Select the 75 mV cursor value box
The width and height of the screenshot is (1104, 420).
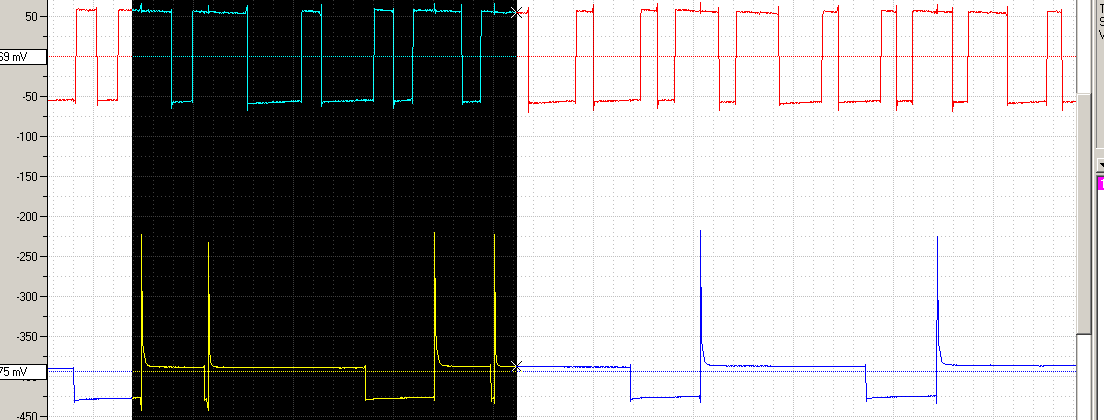23,371
